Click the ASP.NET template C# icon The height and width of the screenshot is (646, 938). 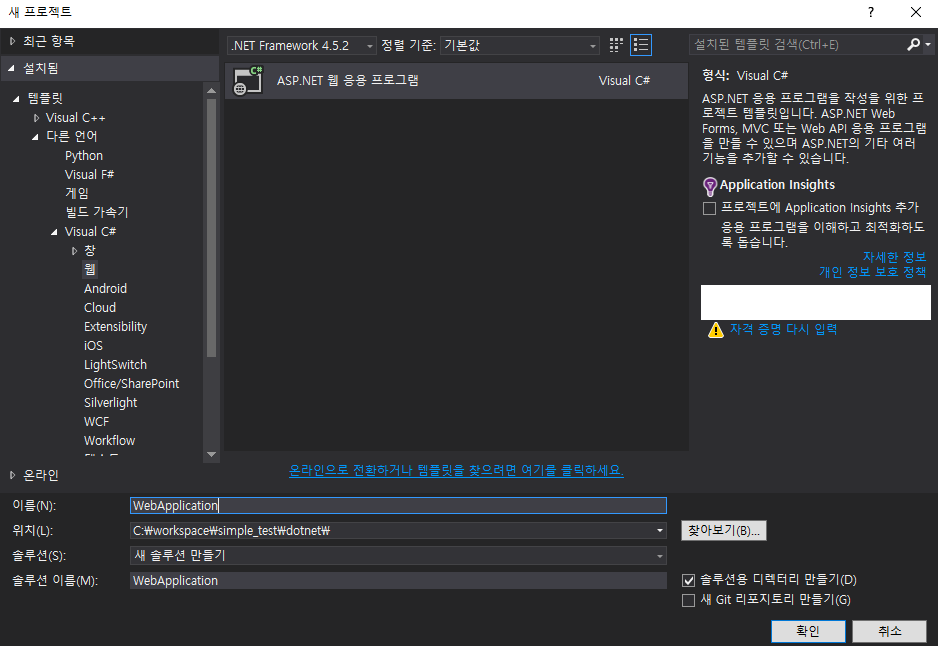(248, 80)
